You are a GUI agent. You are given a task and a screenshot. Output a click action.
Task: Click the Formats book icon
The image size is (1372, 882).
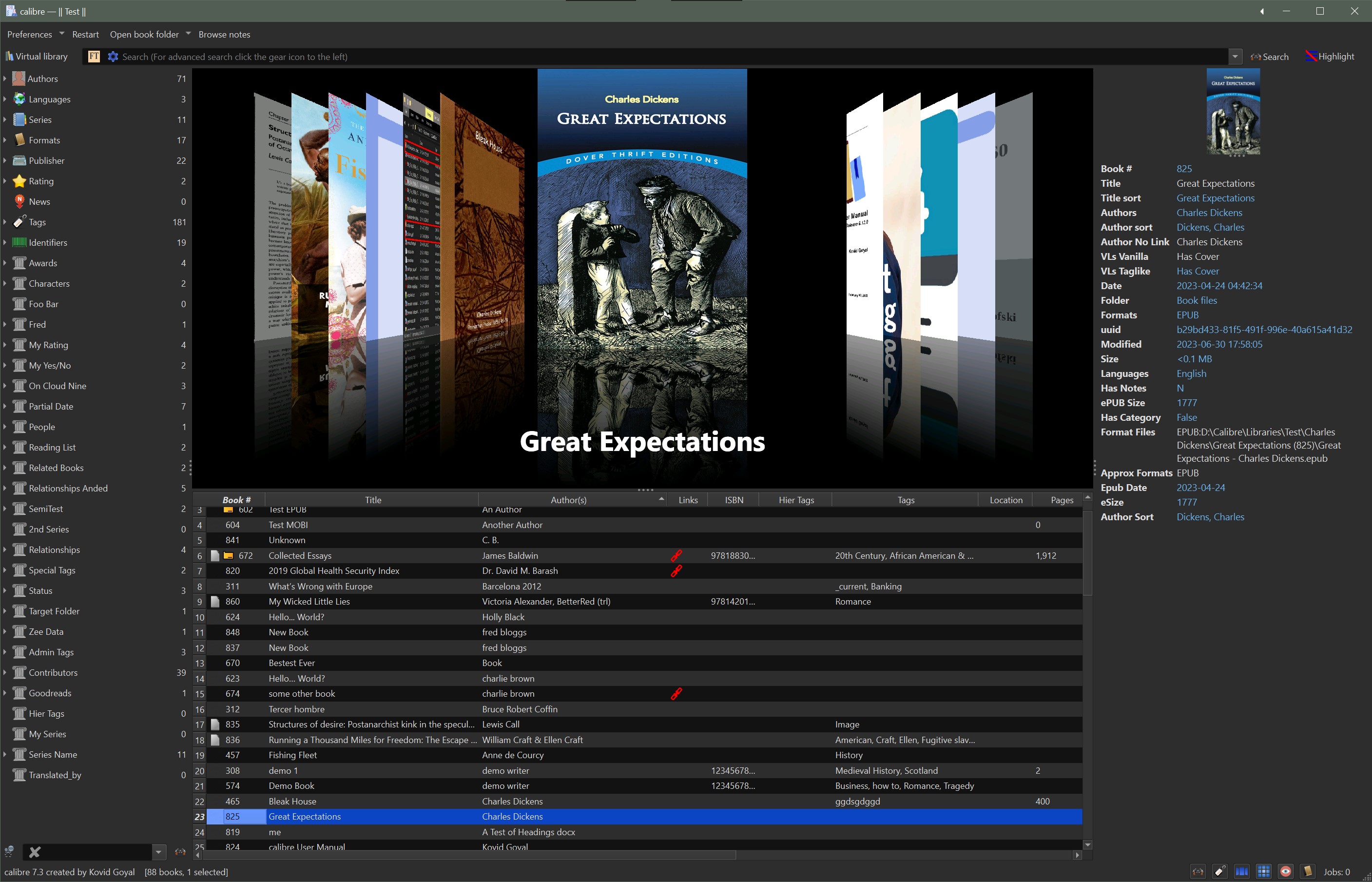[19, 140]
